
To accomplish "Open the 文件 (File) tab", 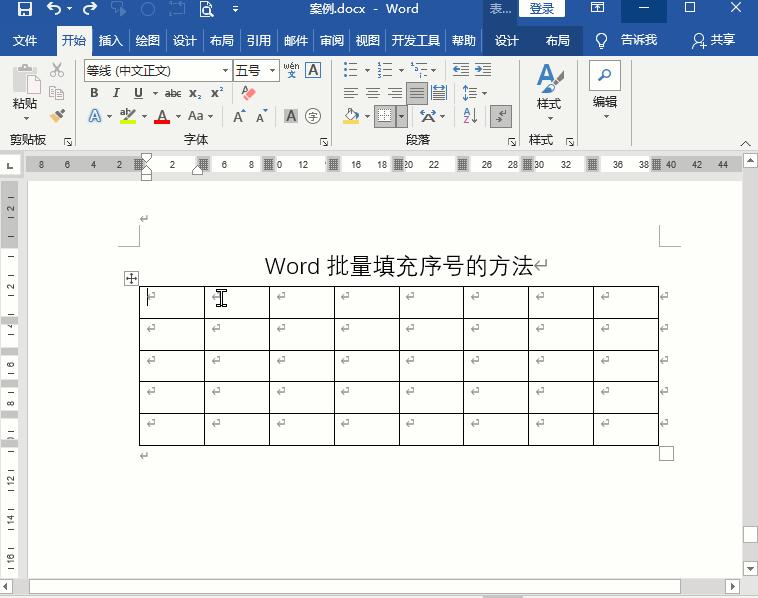I will point(25,41).
